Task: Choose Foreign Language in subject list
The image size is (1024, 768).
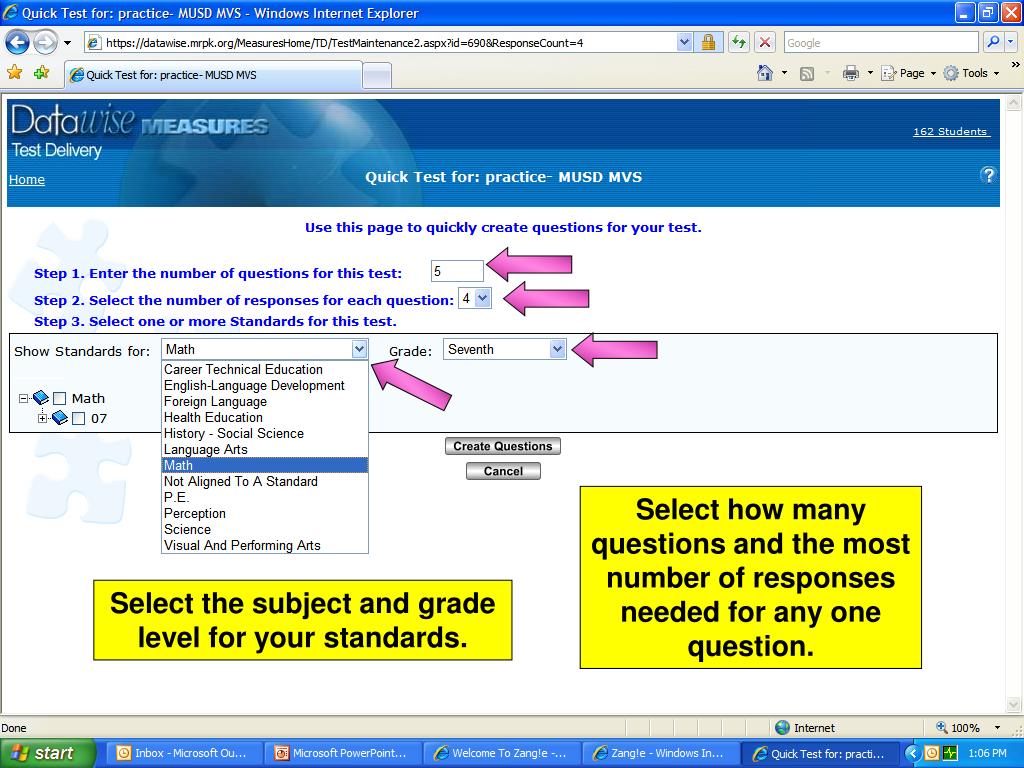Action: (x=264, y=402)
